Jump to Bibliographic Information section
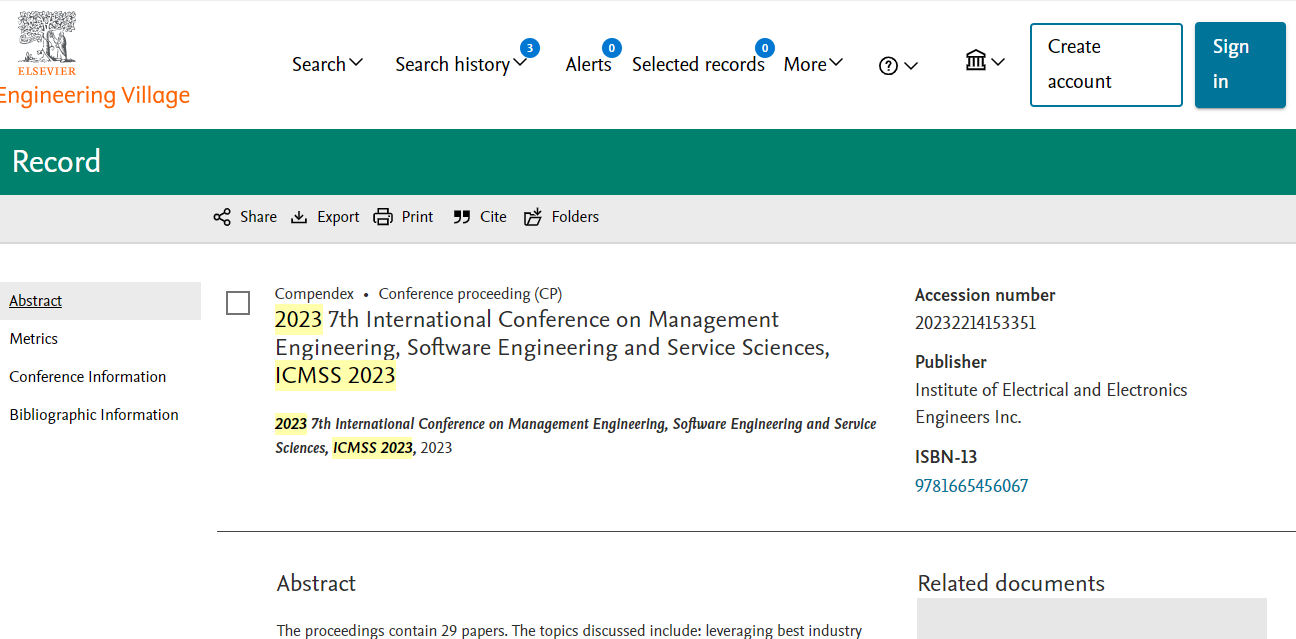Viewport: 1296px width, 639px height. (x=94, y=415)
